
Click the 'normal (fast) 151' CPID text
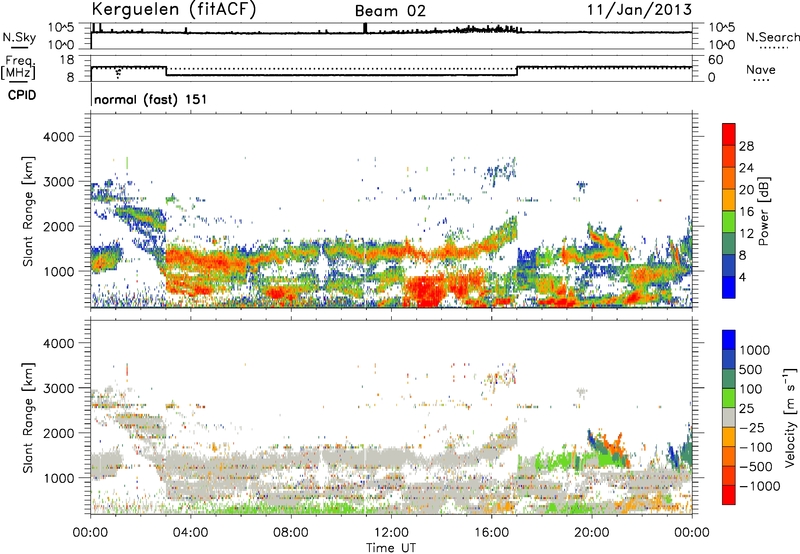(151, 99)
